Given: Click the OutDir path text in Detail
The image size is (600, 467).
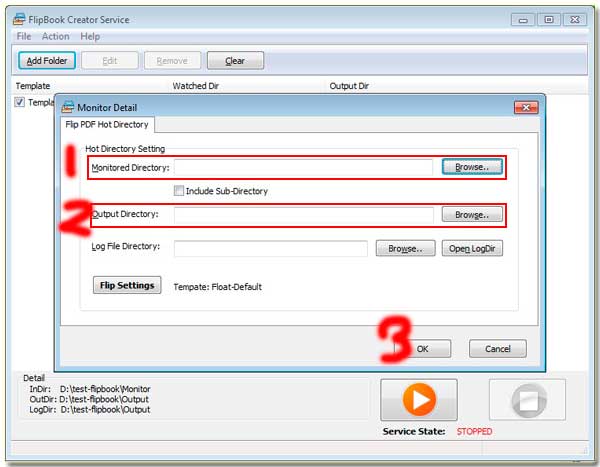Looking at the screenshot, I should tap(104, 399).
